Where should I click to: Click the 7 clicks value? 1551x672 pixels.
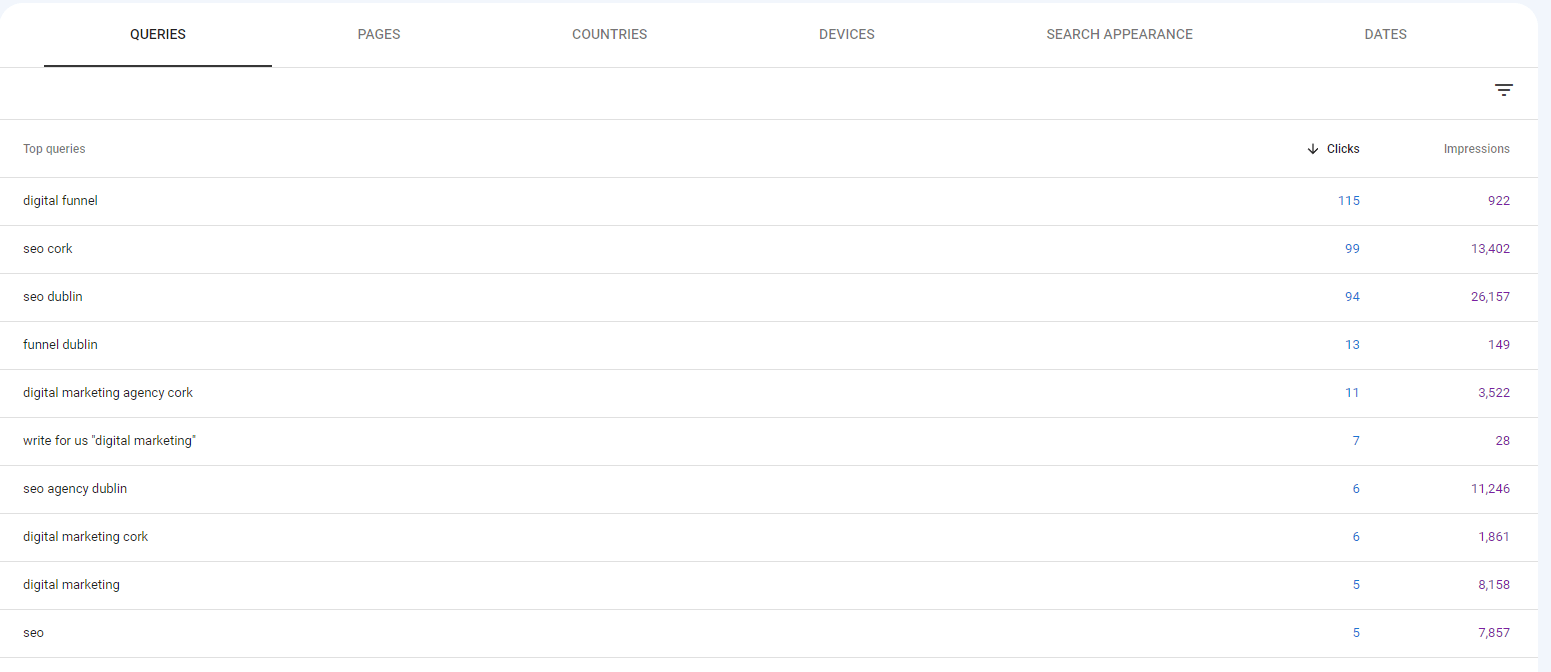tap(1356, 441)
